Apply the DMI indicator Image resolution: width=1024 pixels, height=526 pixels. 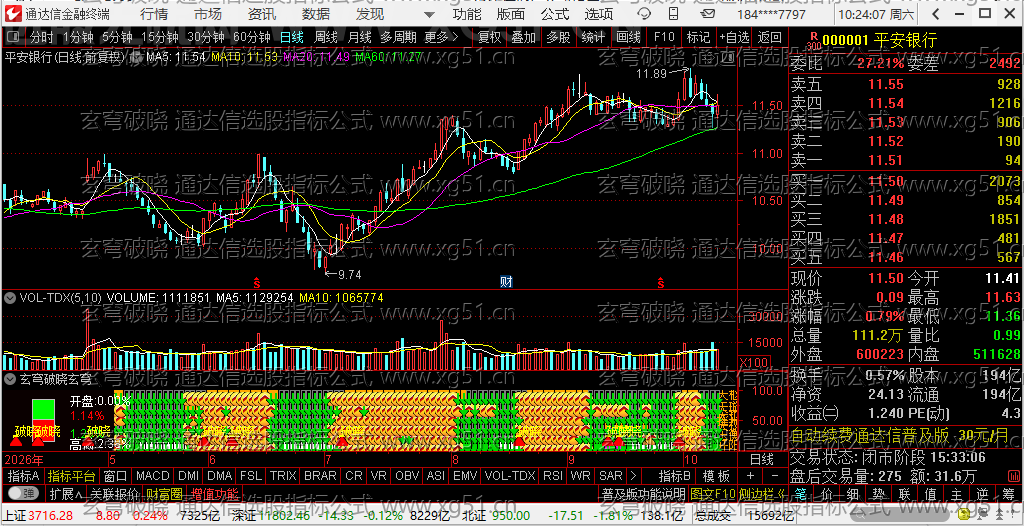(189, 476)
